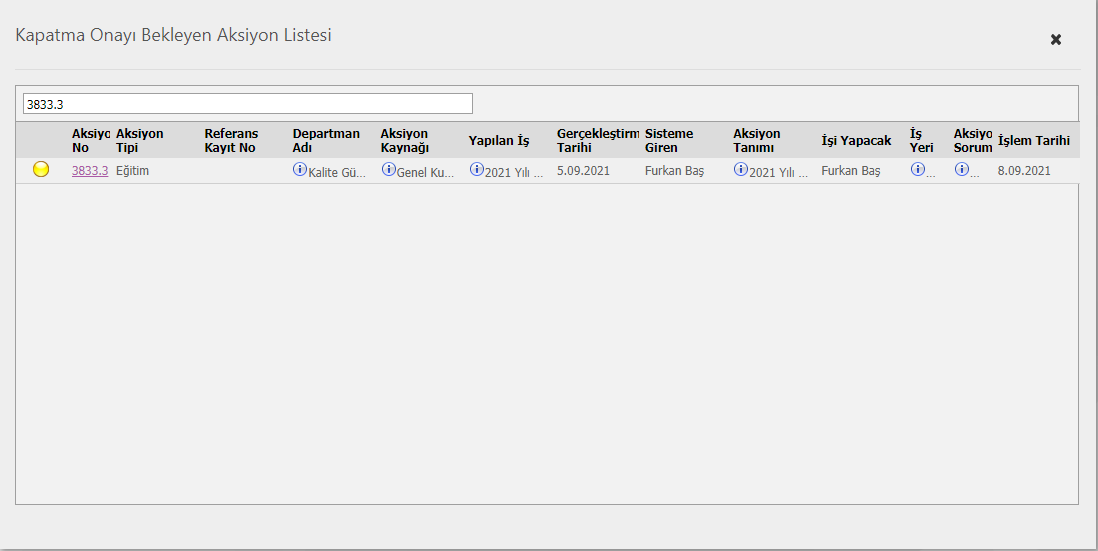Sort by the Aksiyon Tipi column header
1098x551 pixels.
point(140,140)
